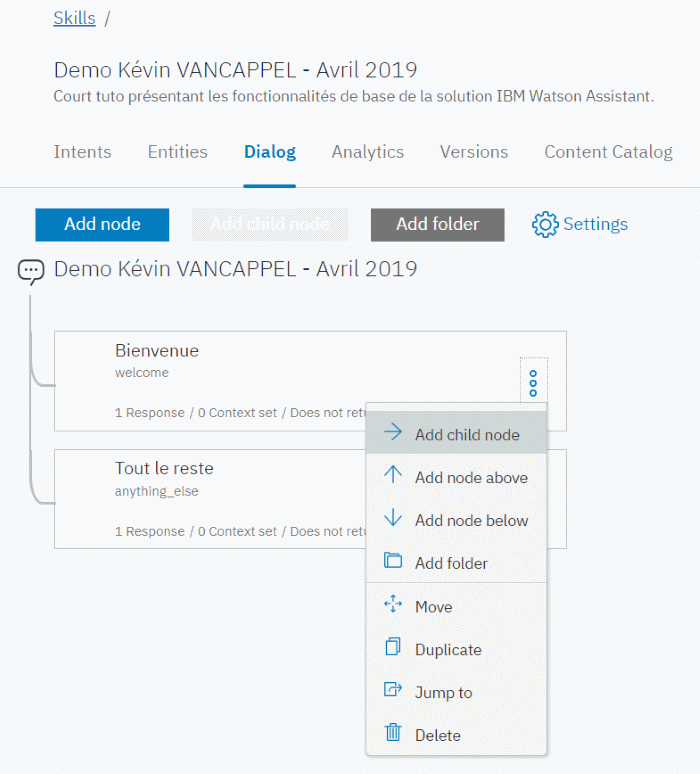Open the Analytics tab

pos(368,152)
